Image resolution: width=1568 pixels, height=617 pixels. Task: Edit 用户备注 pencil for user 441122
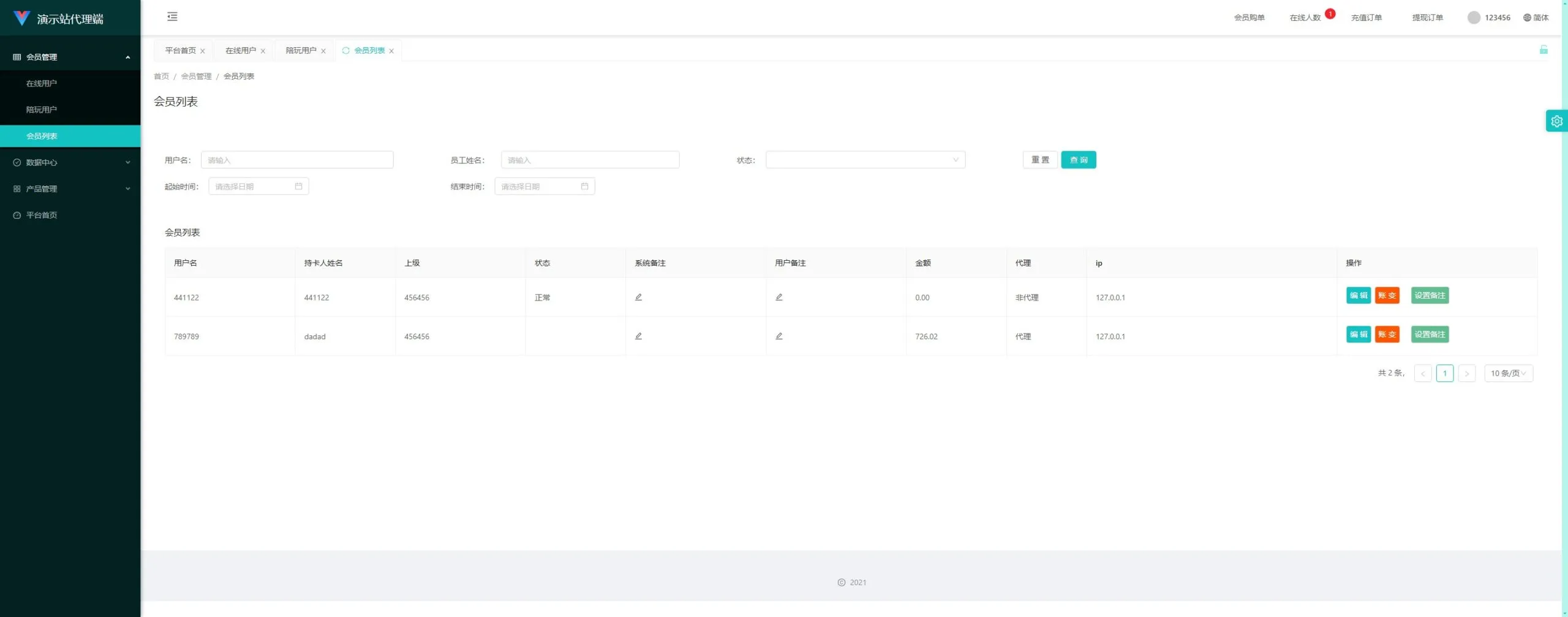[x=779, y=297]
